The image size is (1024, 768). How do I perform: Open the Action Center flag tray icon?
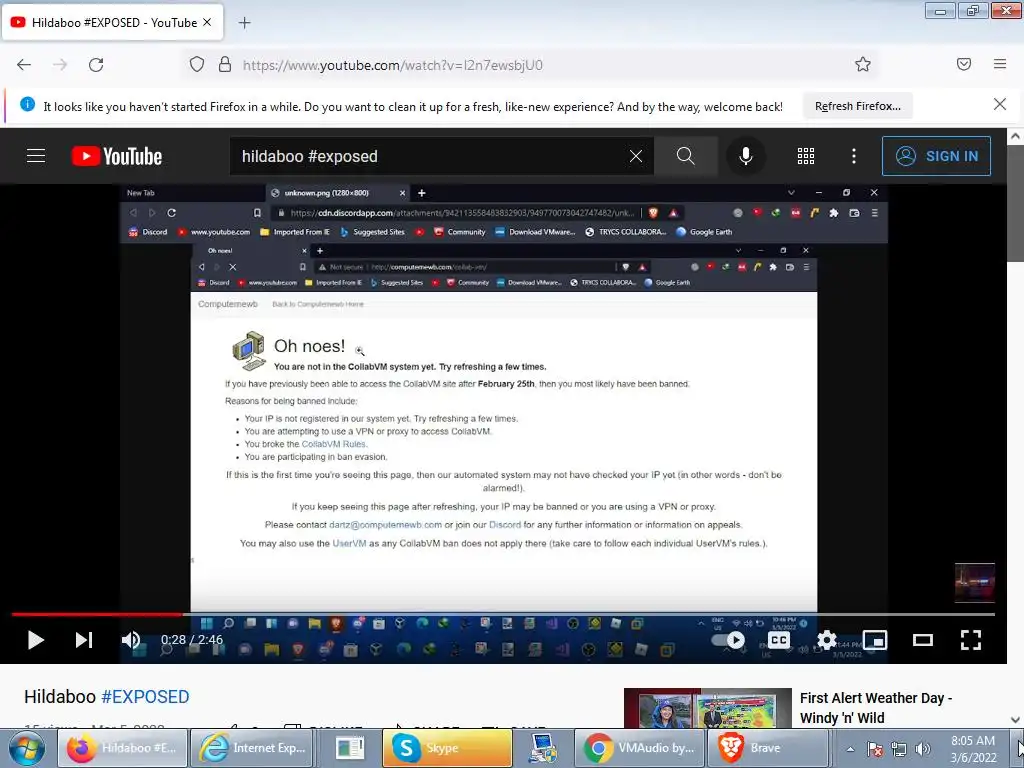coord(875,749)
